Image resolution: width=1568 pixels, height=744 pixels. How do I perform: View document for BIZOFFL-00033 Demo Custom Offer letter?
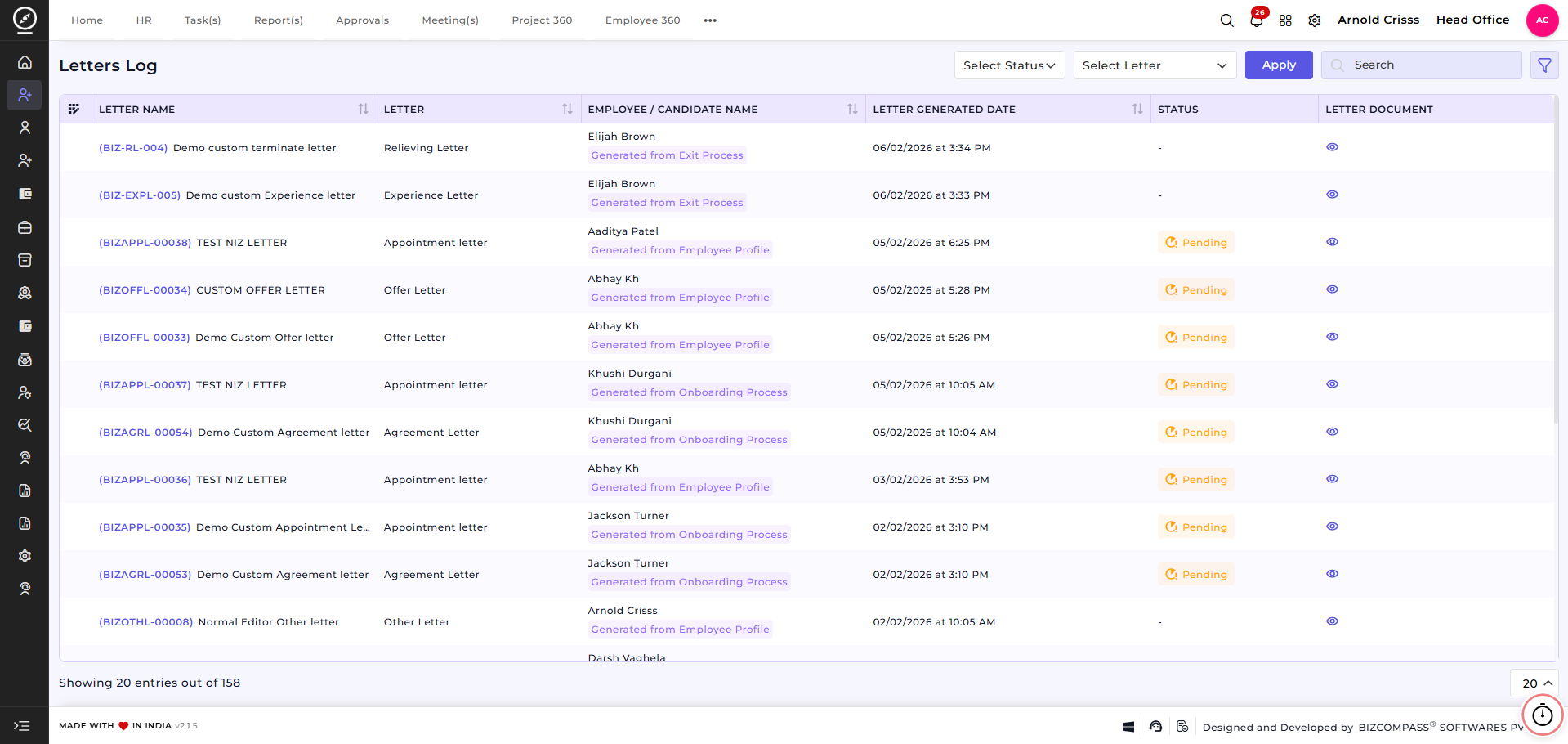[x=1332, y=337]
